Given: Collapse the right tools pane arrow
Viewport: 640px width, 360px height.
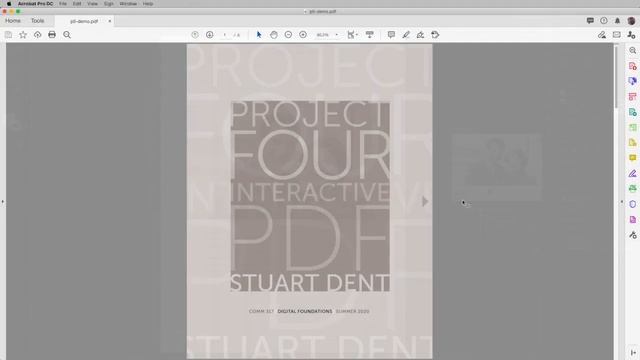Looking at the screenshot, I should pyautogui.click(x=622, y=202).
